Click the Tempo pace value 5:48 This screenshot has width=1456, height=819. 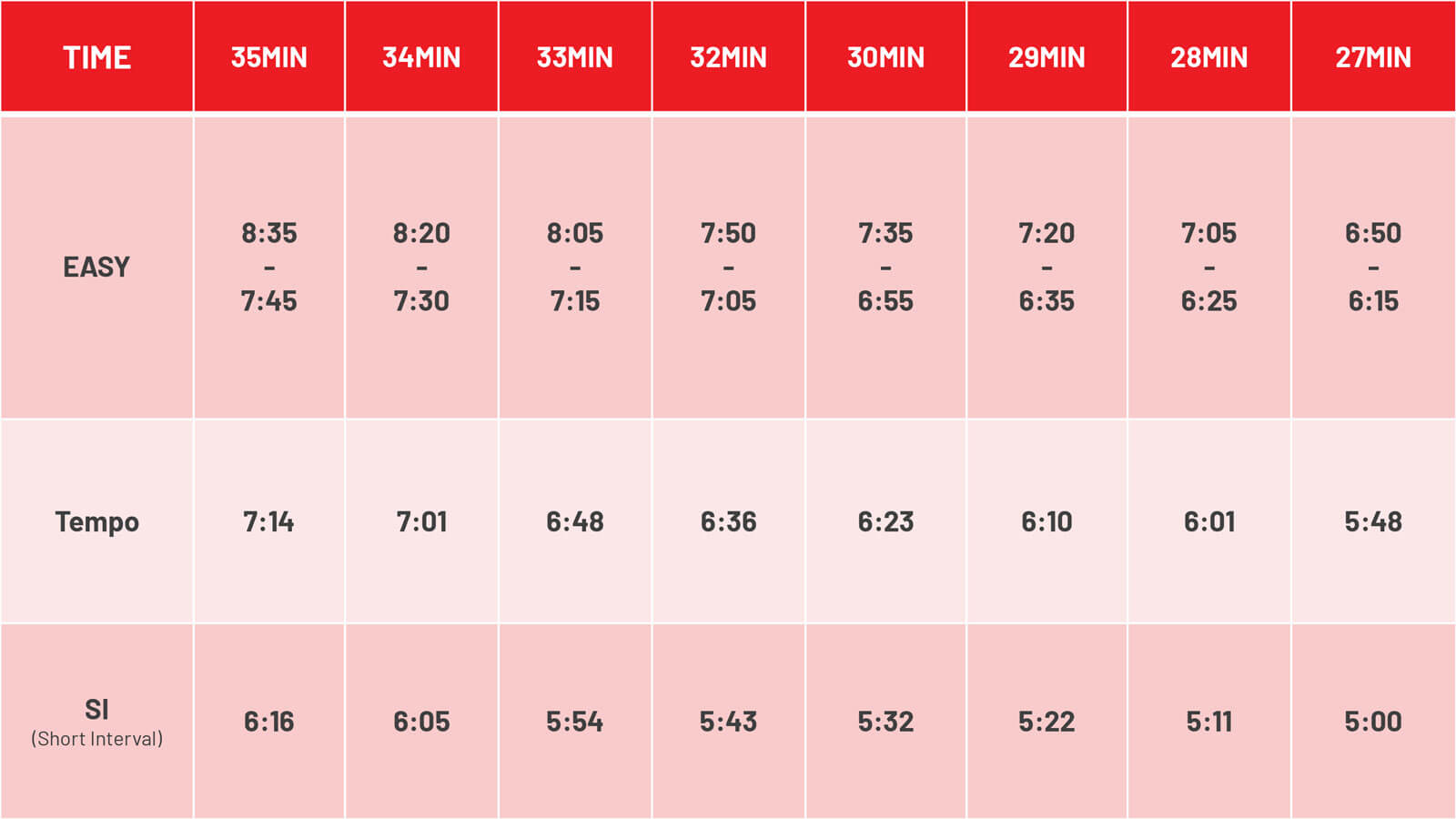[1373, 521]
